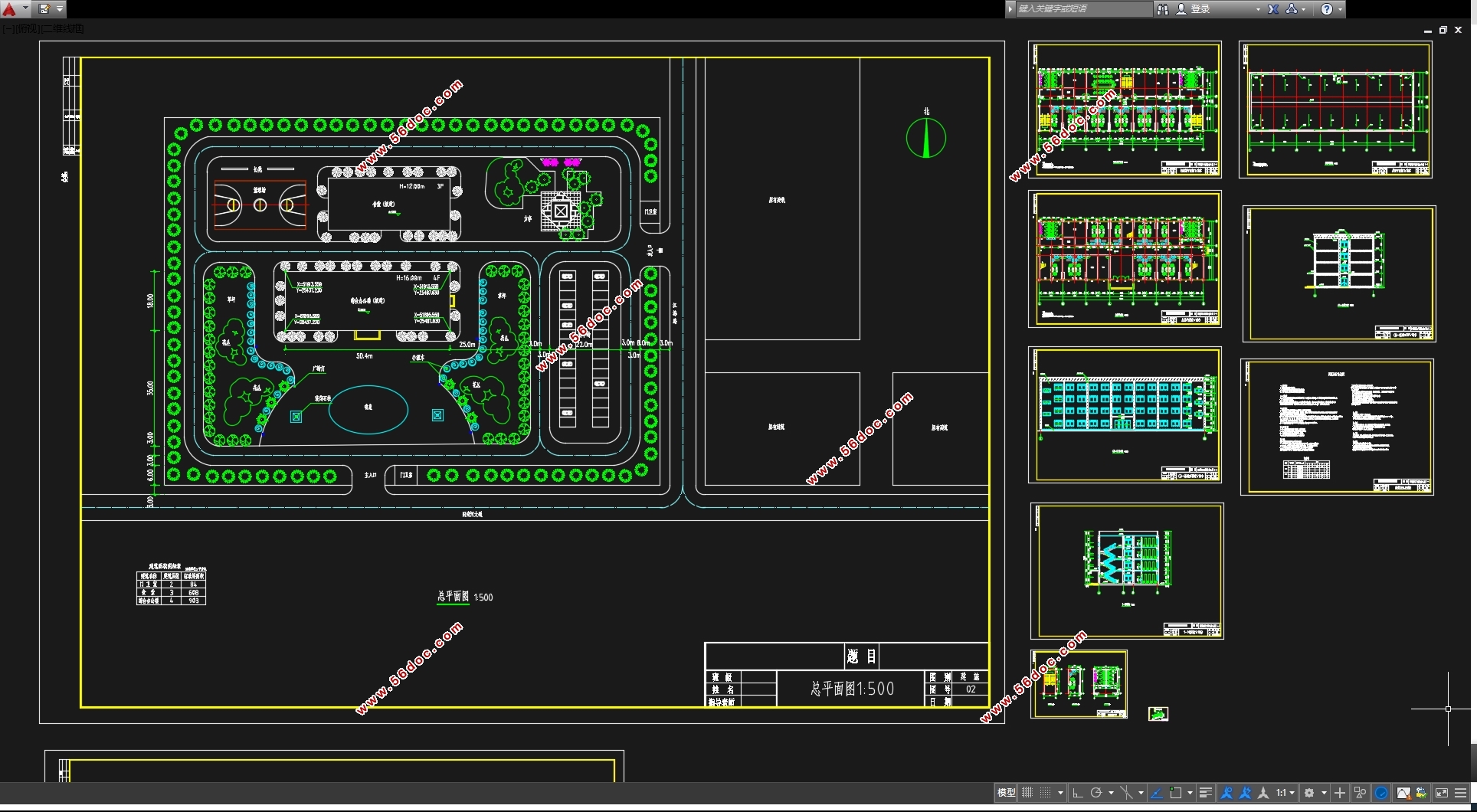The height and width of the screenshot is (812, 1477).
Task: Expand polar tracking angle options
Action: click(x=1111, y=793)
